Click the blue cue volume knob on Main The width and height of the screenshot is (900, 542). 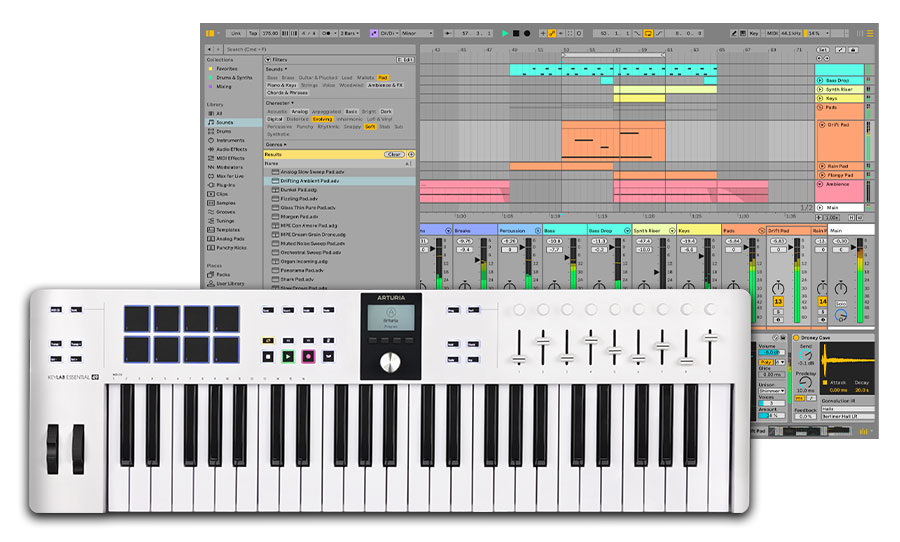(x=841, y=315)
